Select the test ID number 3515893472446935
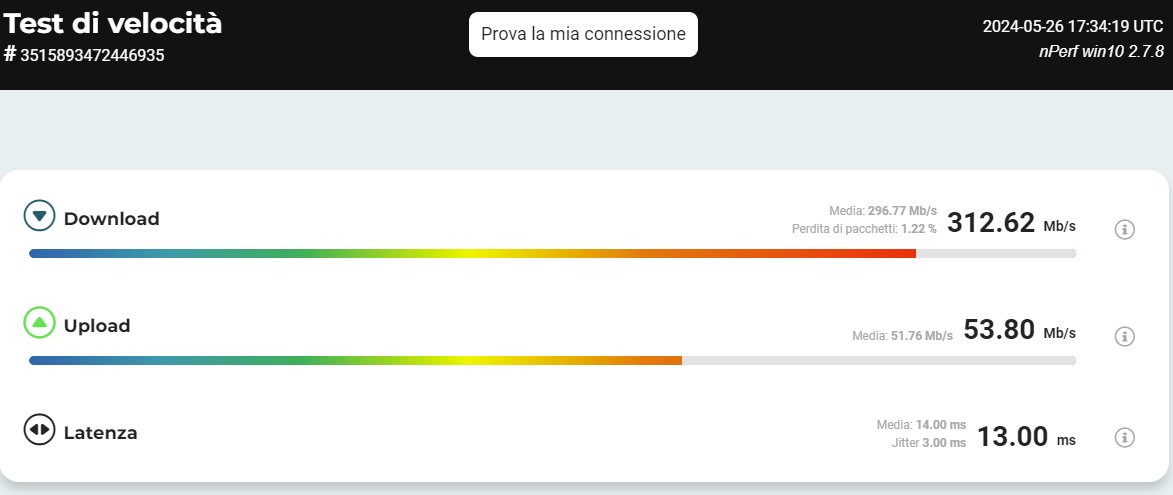The height and width of the screenshot is (495, 1173). [x=92, y=55]
